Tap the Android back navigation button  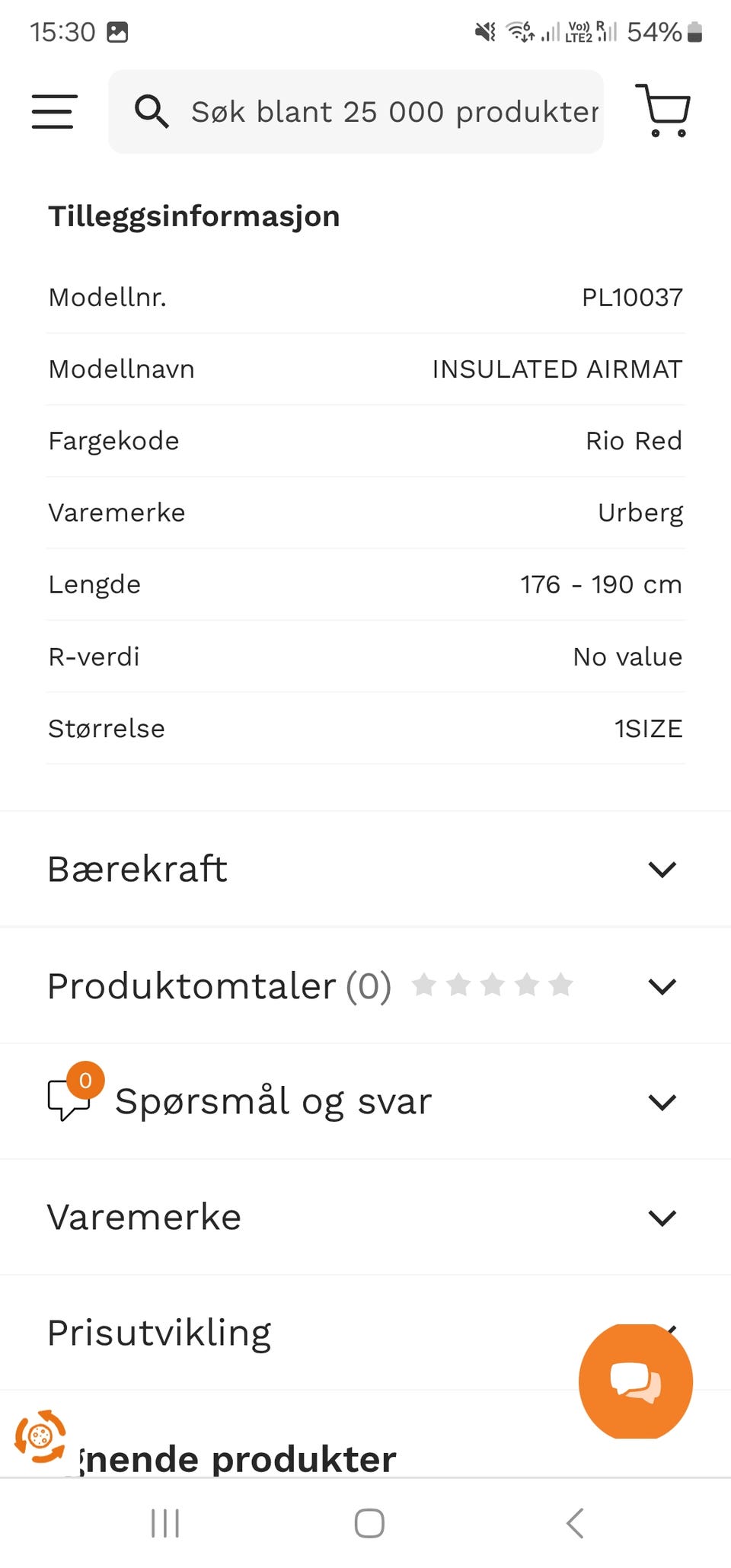click(575, 1523)
